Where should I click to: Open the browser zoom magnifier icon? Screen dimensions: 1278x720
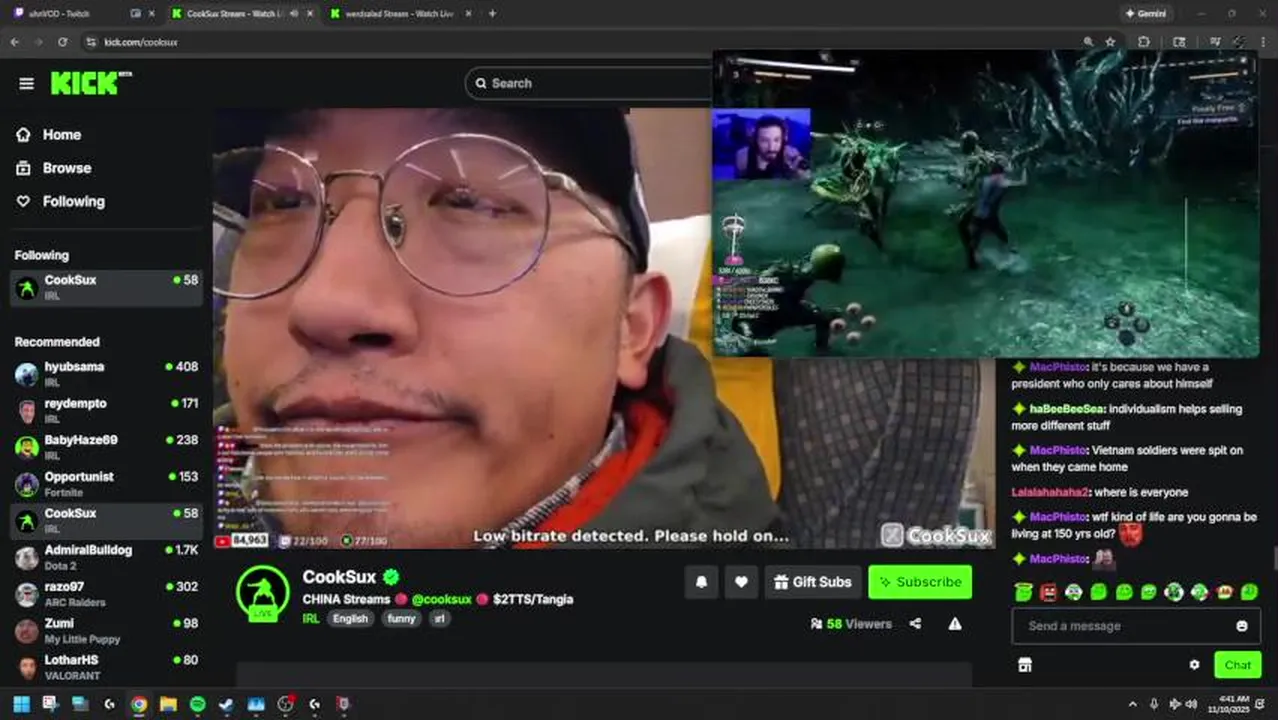pyautogui.click(x=1088, y=42)
